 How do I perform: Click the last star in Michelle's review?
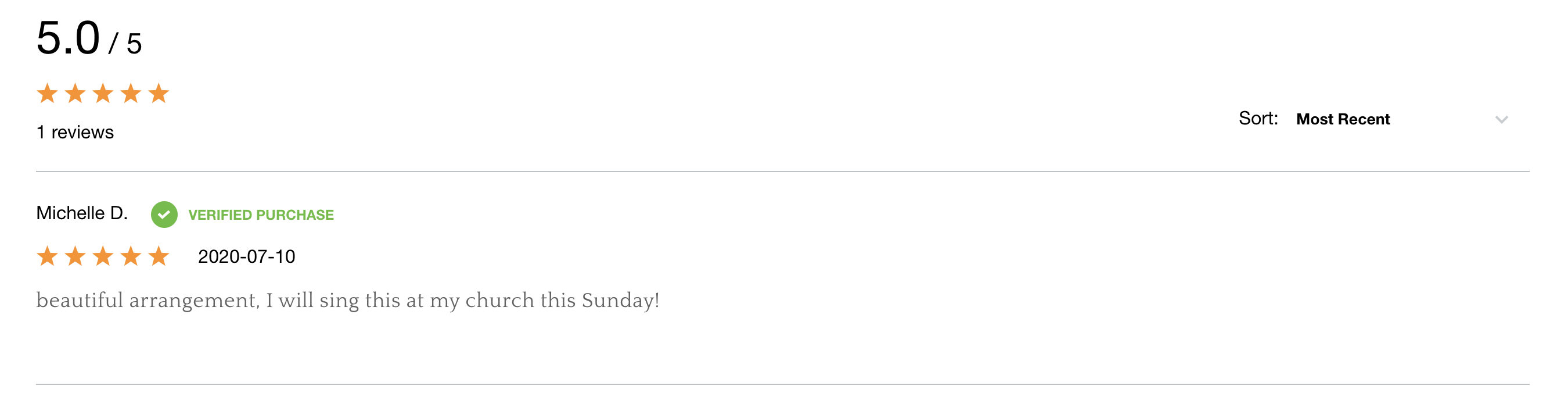click(x=159, y=256)
